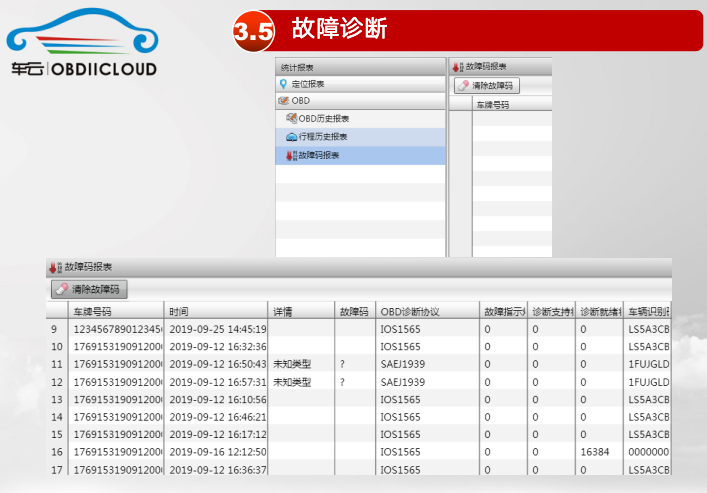Click the OBD历史报表 icon
The height and width of the screenshot is (493, 707).
(291, 119)
